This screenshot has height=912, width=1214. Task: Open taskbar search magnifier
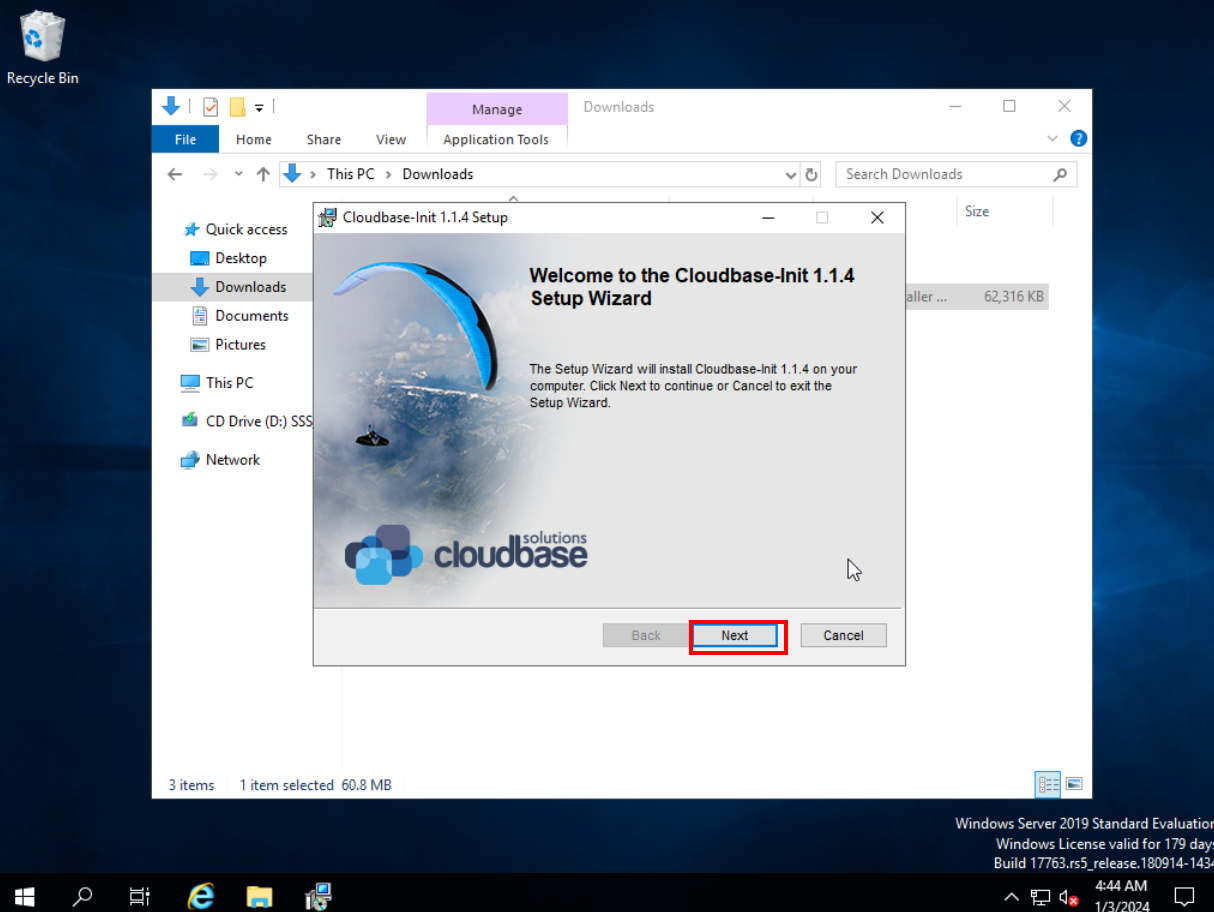tap(83, 895)
